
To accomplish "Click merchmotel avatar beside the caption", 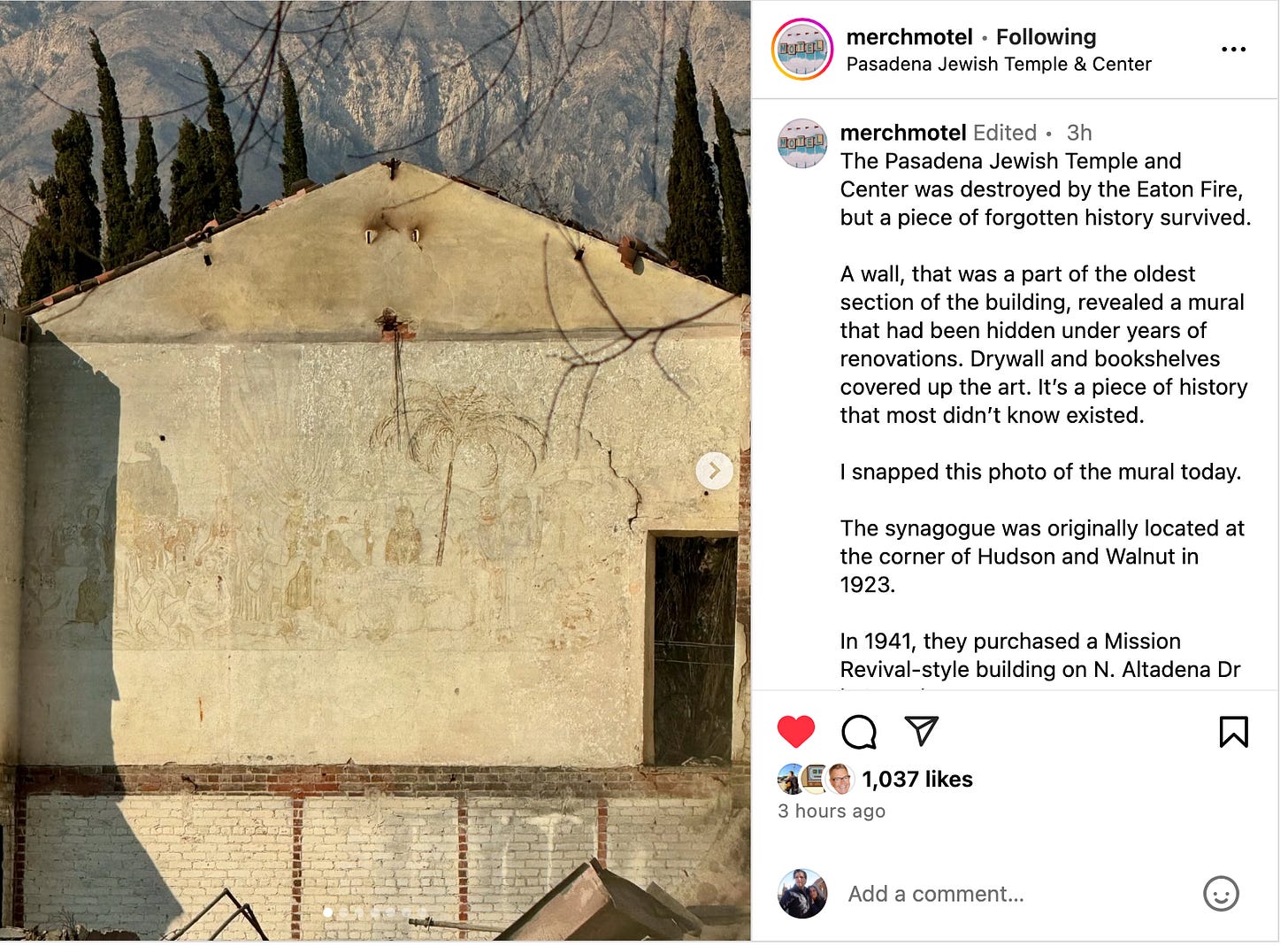I will (802, 143).
